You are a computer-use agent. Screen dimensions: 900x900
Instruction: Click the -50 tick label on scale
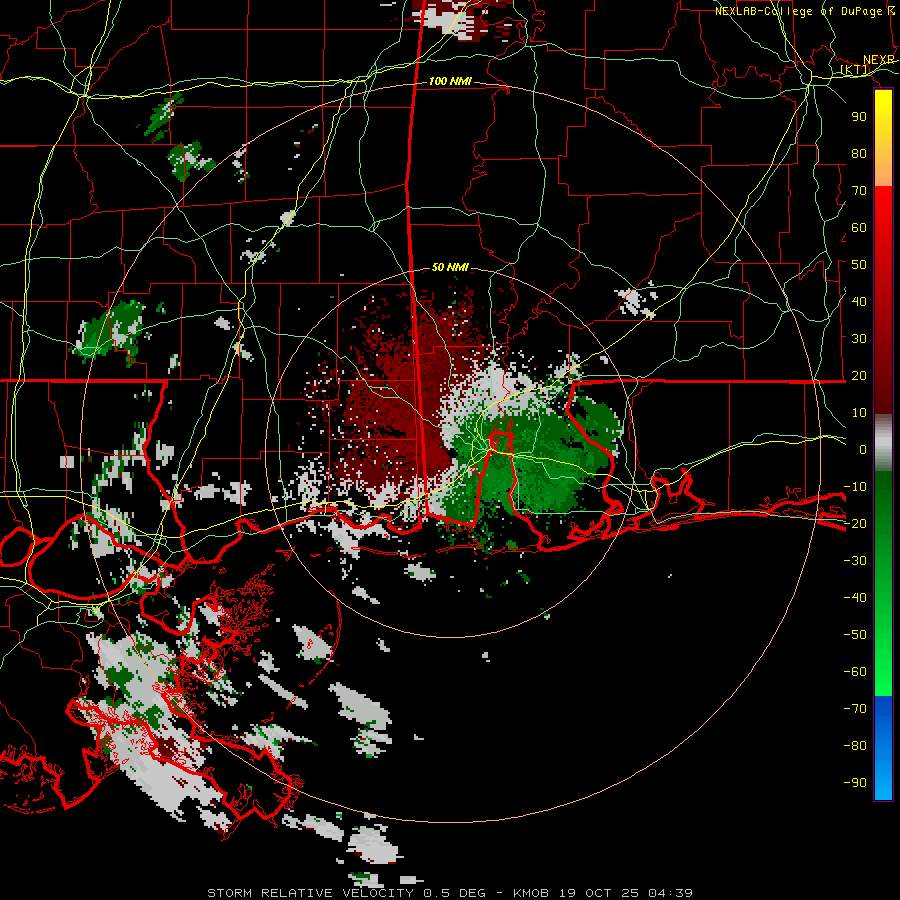pos(855,634)
